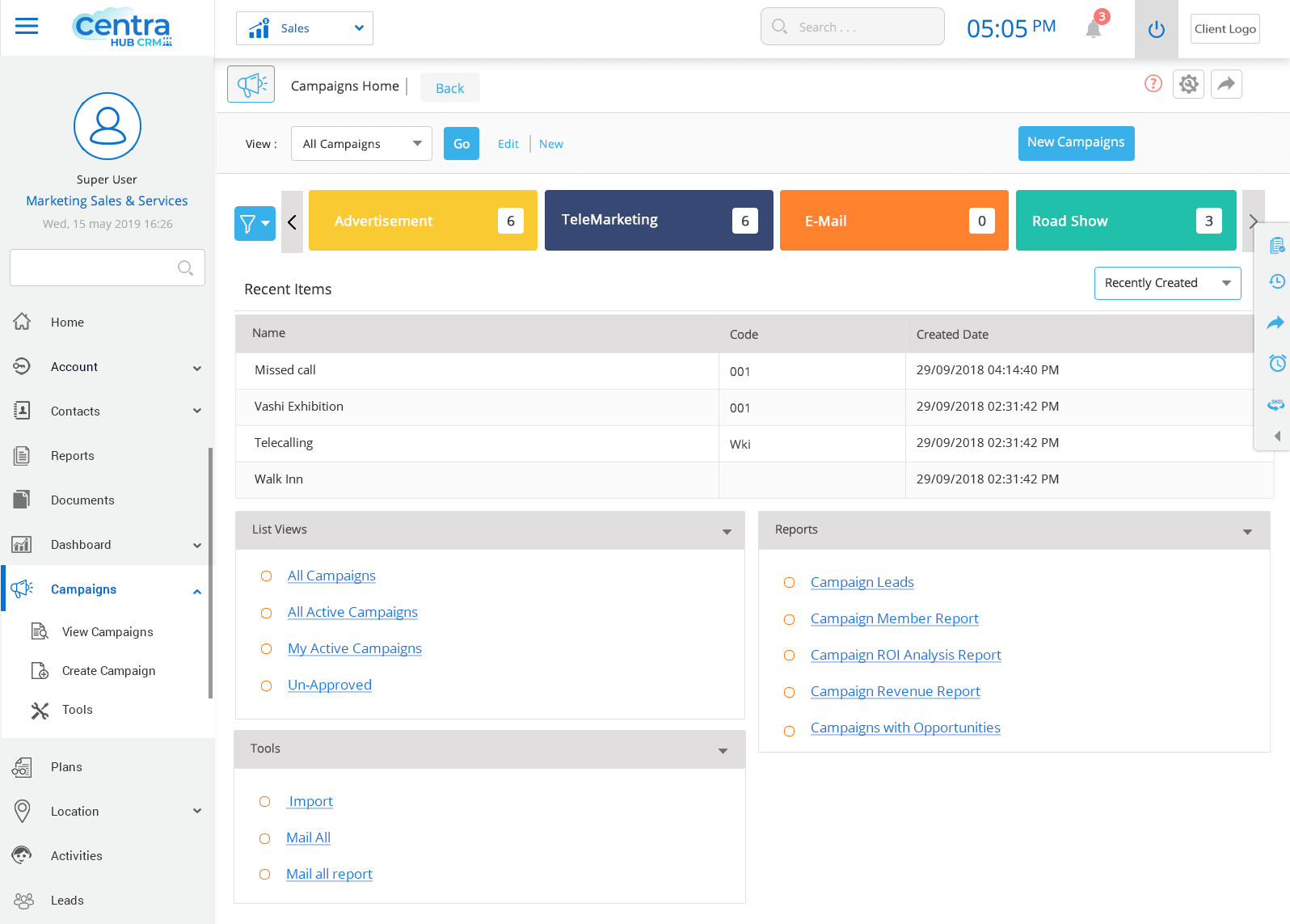Open the Recently Created sort dropdown

coord(1166,283)
